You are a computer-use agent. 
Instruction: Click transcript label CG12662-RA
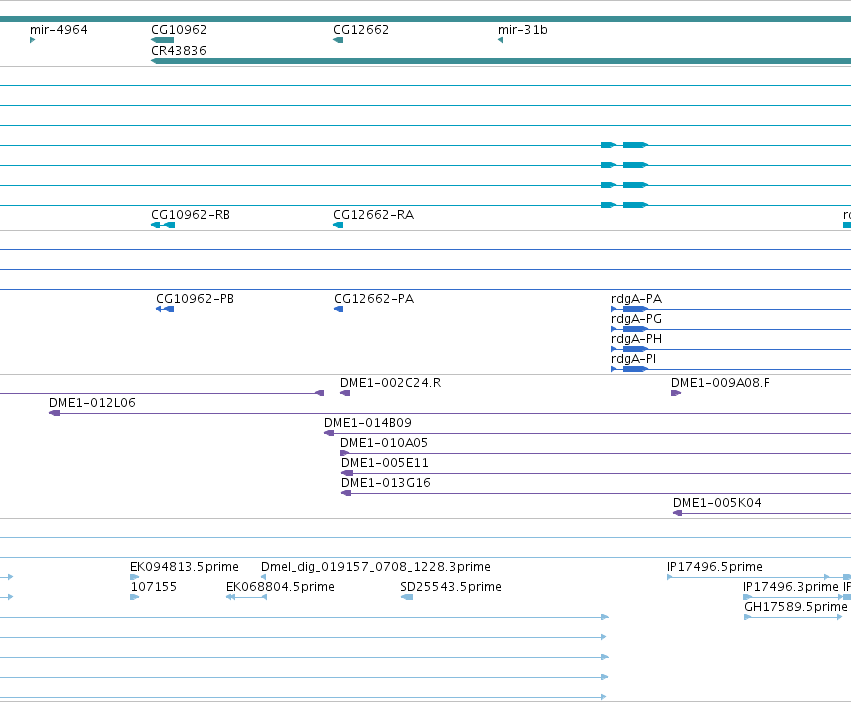coord(373,215)
